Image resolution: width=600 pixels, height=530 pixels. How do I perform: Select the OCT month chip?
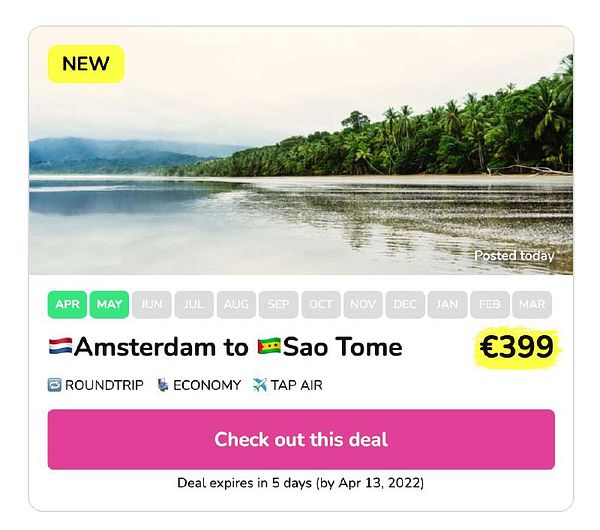point(320,304)
